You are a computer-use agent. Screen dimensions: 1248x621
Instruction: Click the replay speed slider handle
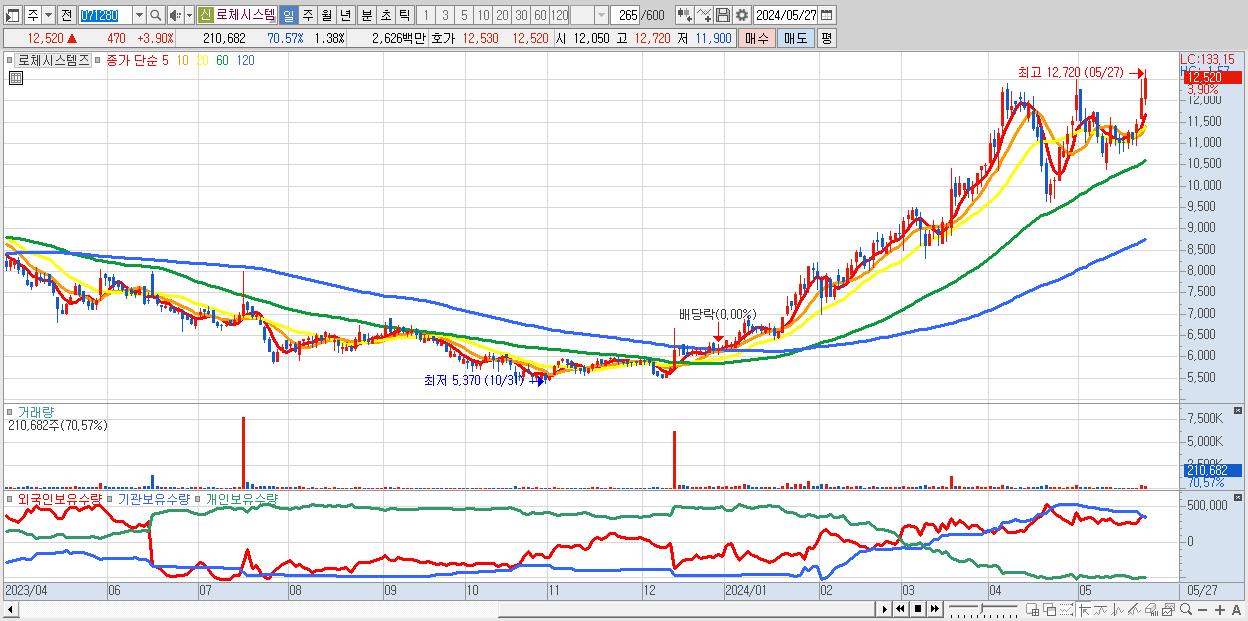click(981, 607)
